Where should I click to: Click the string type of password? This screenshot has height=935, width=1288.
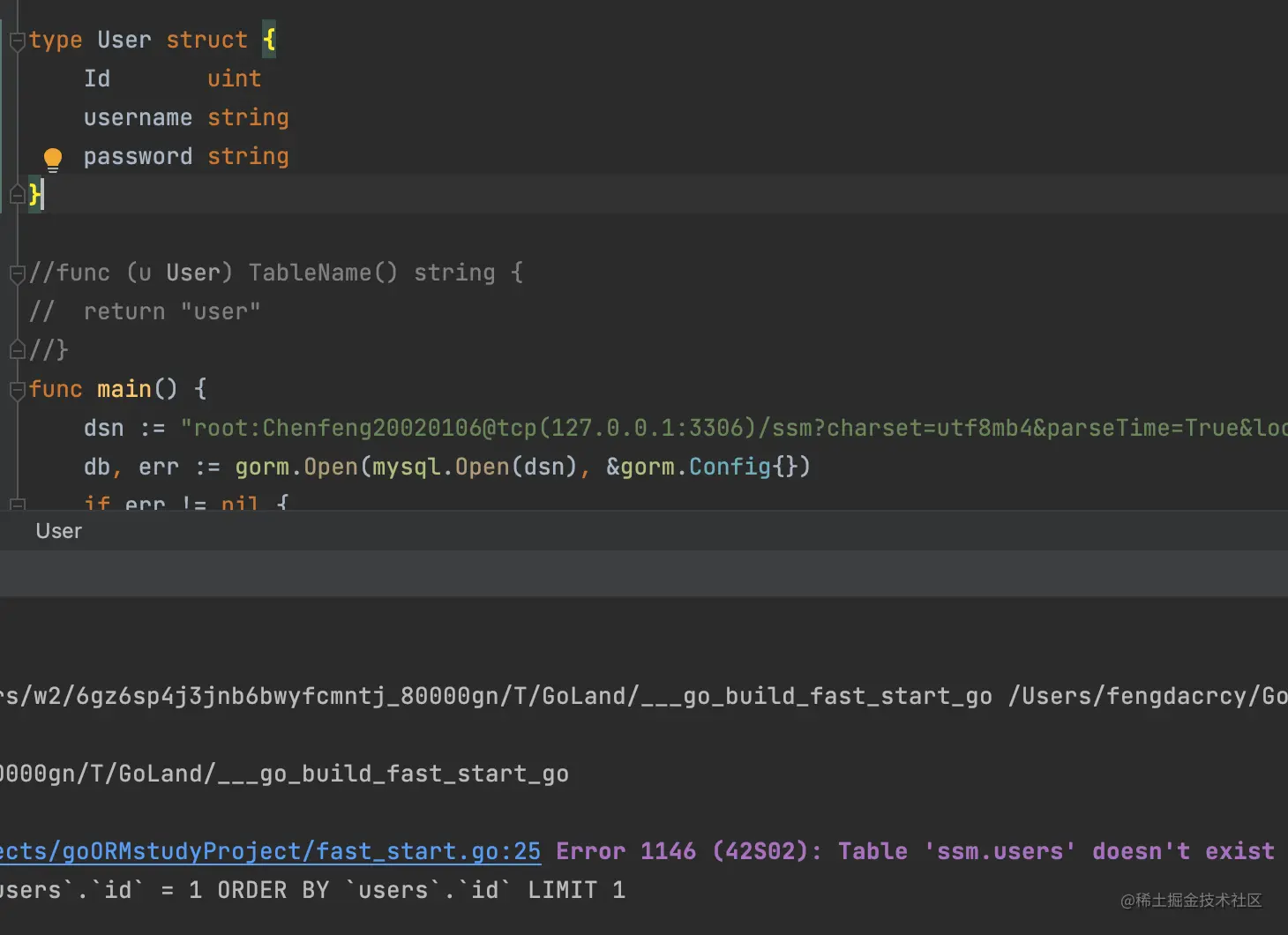248,157
